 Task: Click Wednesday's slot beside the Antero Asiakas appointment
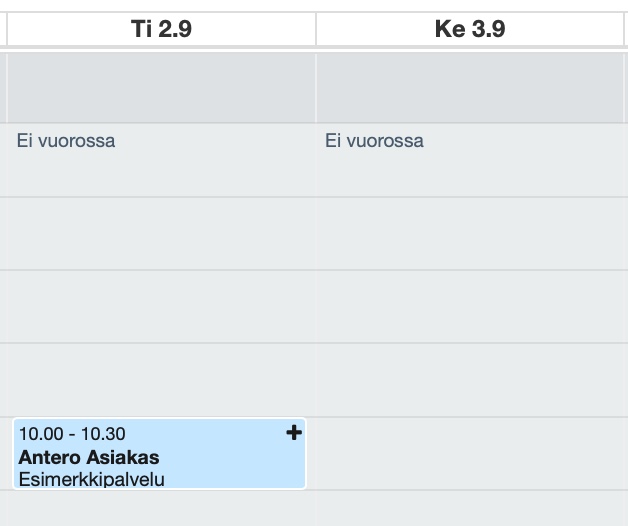tap(470, 453)
